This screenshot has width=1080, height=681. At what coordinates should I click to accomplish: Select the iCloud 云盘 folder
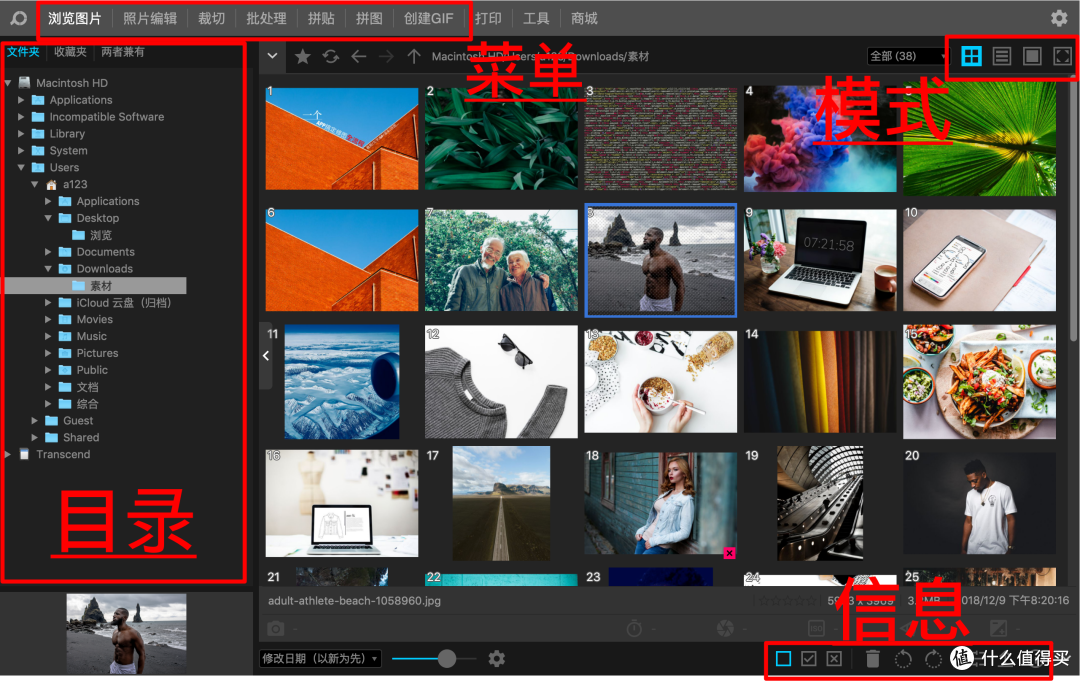[x=123, y=302]
